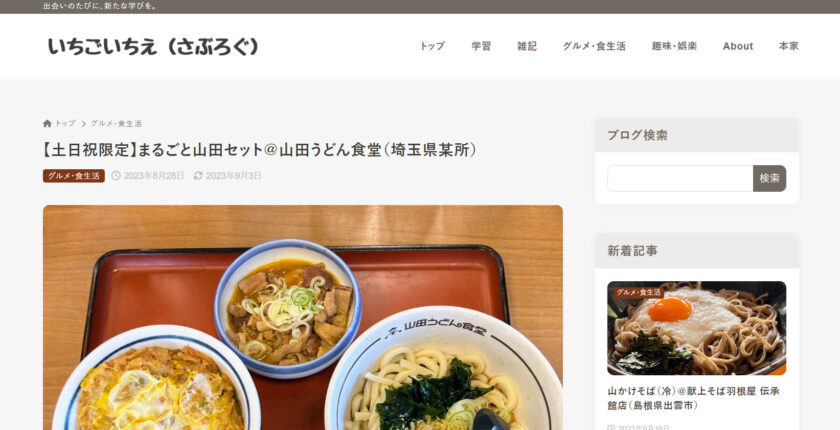Click グルメ・食生活 breadcrumb link
The width and height of the screenshot is (840, 430).
[x=116, y=124]
